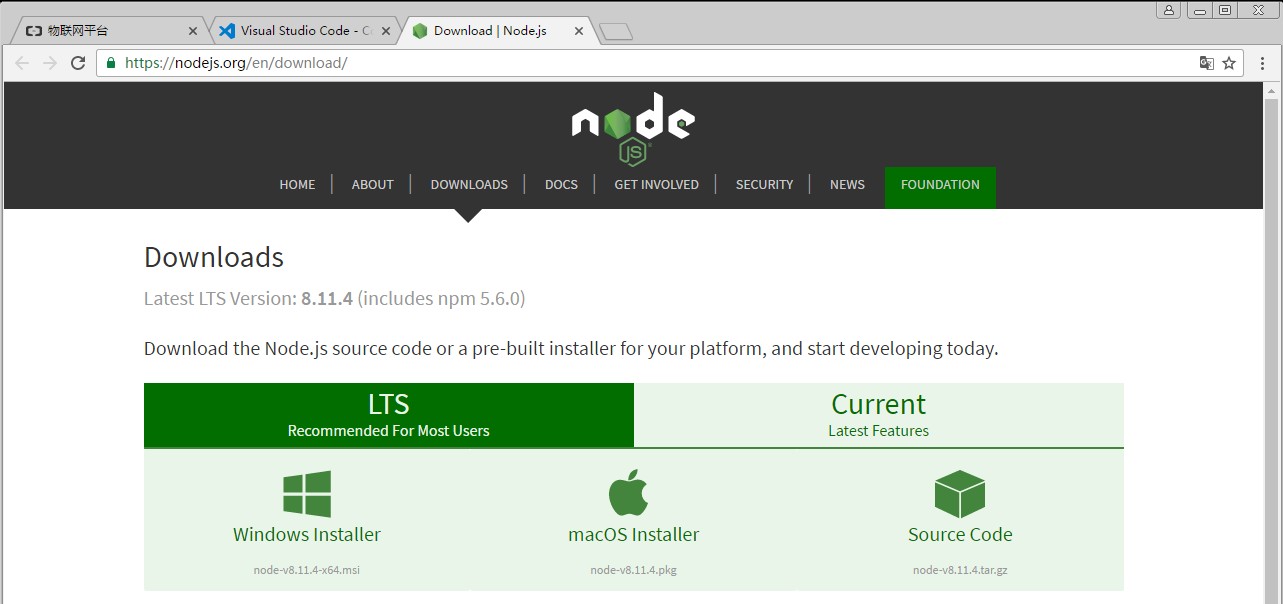Click the user profile icon in title bar
This screenshot has width=1283, height=604.
pos(1169,10)
